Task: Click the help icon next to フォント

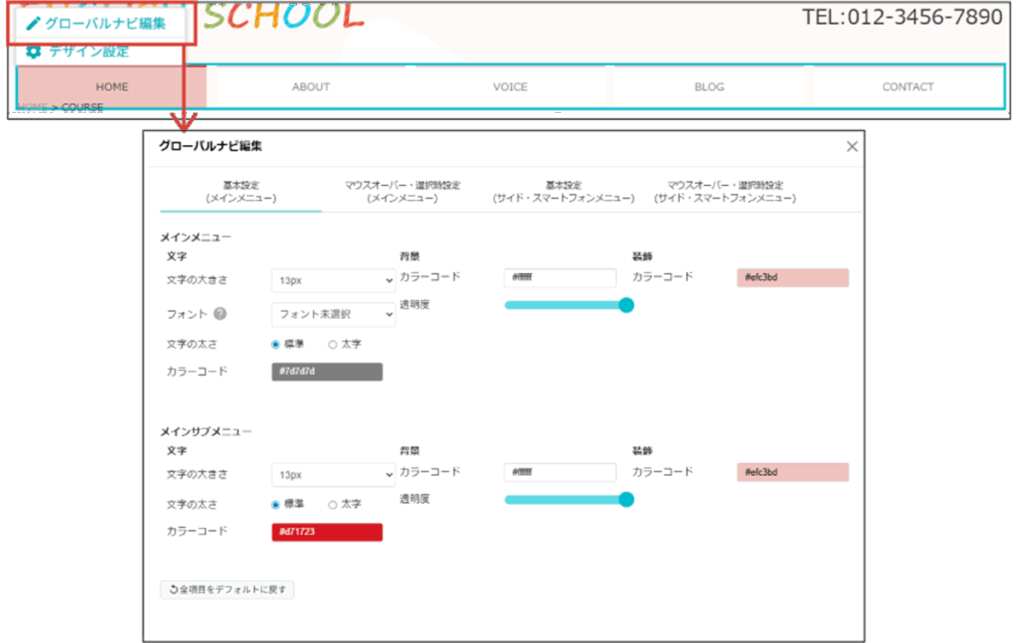Action: tap(220, 314)
